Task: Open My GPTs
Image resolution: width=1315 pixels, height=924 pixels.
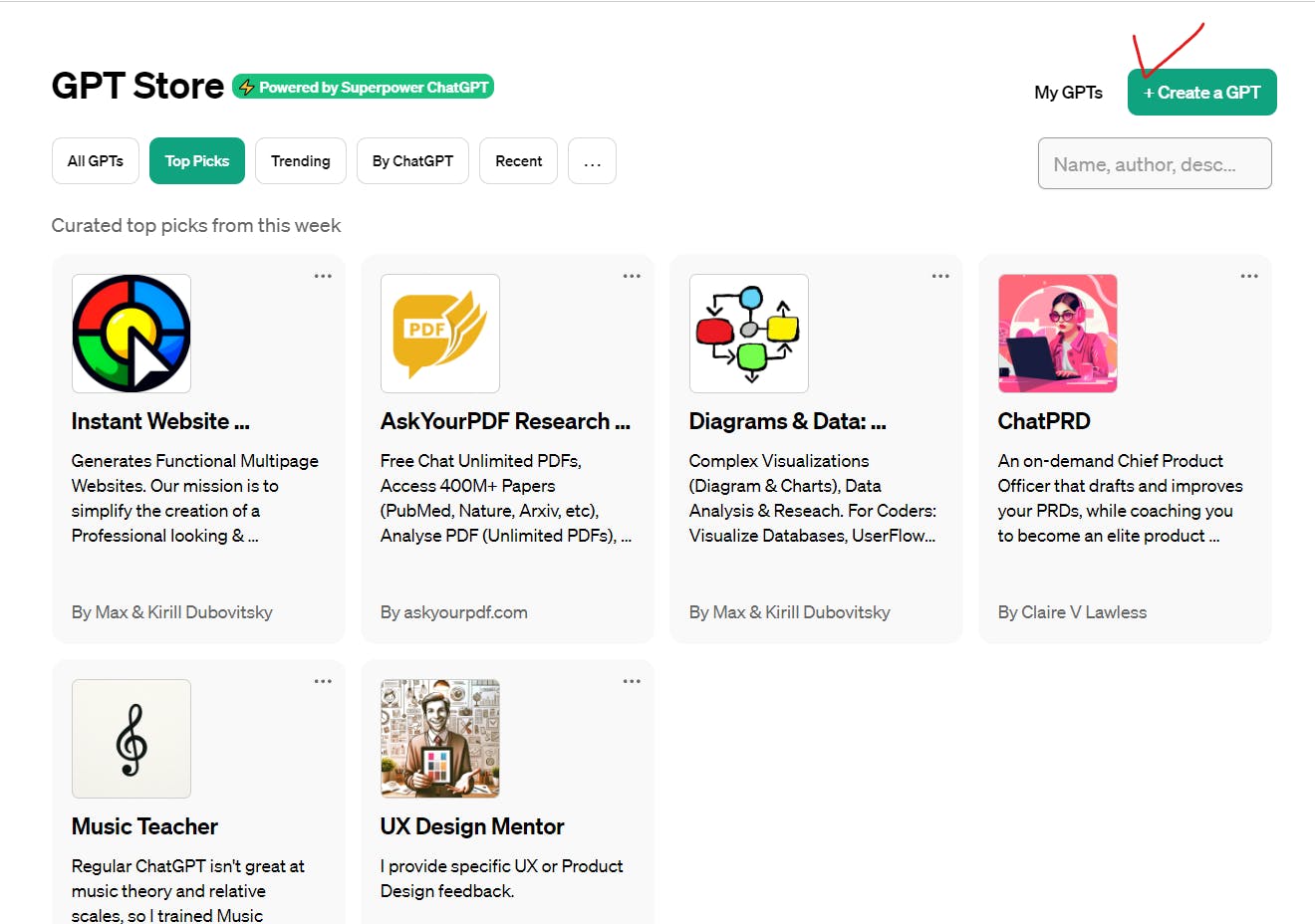Action: click(1068, 93)
